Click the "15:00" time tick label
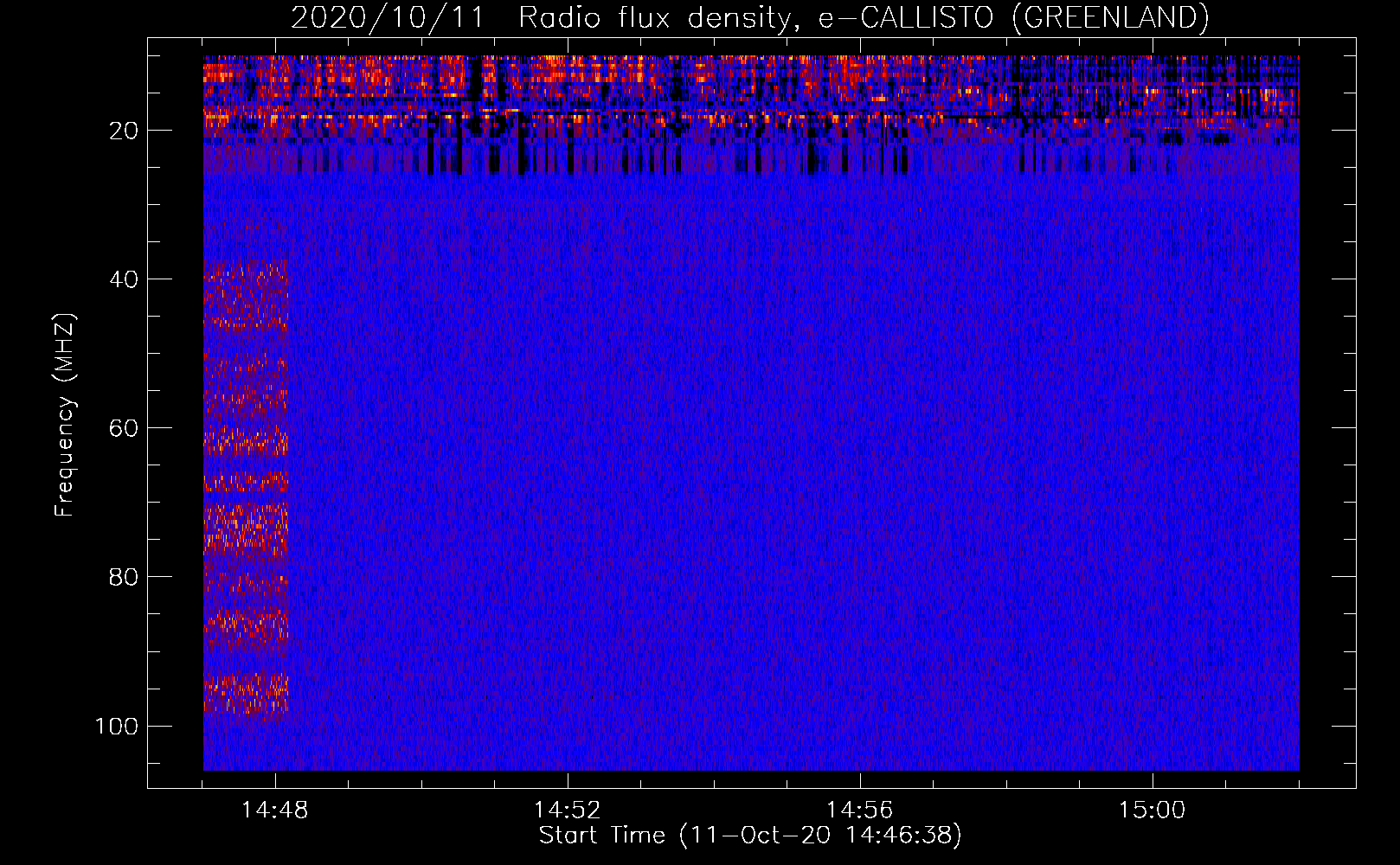This screenshot has width=1400, height=865. (x=1152, y=811)
